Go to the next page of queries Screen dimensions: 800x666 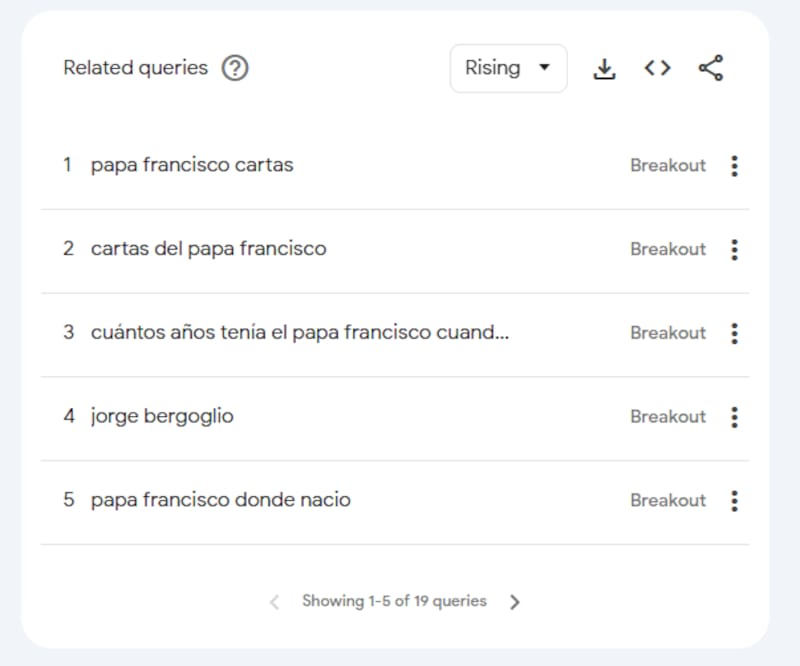516,601
